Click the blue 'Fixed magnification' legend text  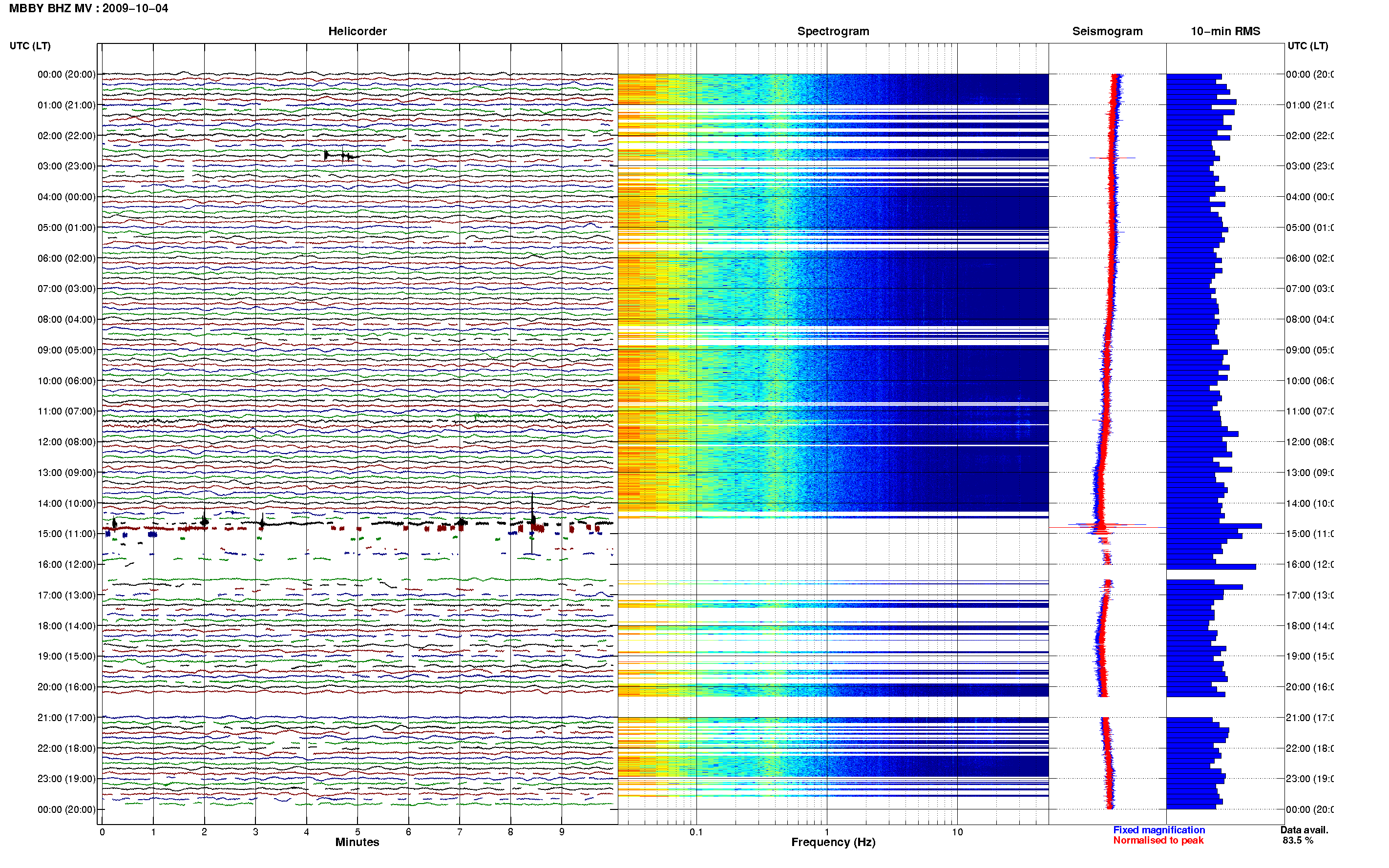pyautogui.click(x=1159, y=830)
